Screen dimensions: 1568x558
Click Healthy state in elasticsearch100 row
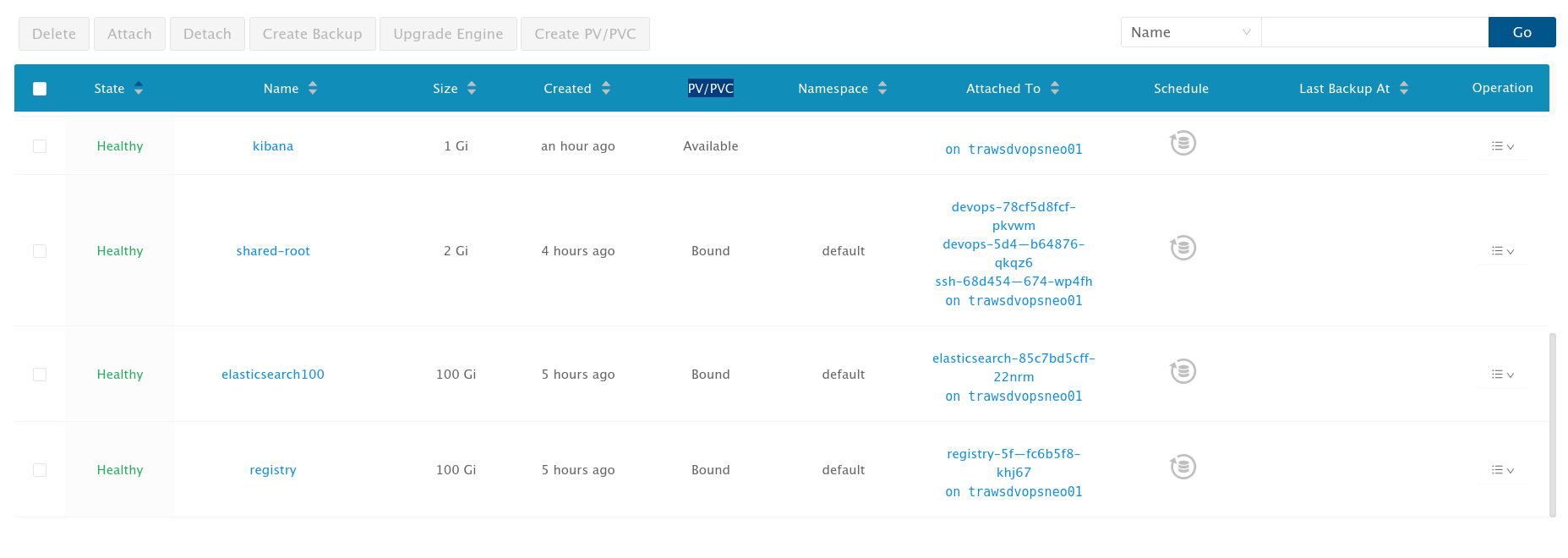tap(120, 375)
